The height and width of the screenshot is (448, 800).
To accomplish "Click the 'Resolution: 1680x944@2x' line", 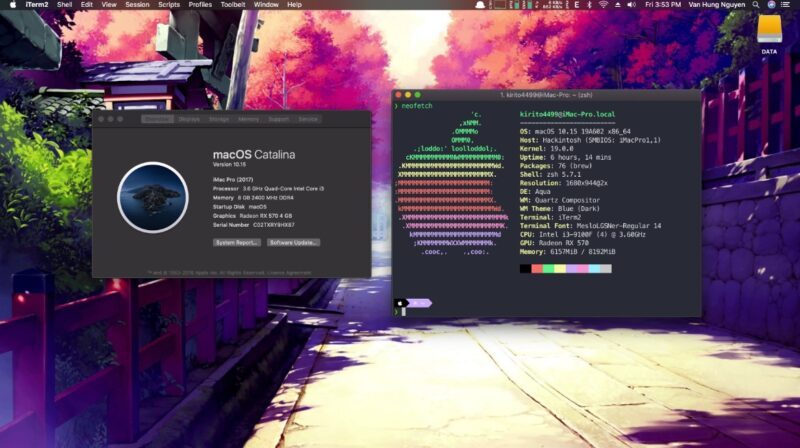I will [563, 183].
